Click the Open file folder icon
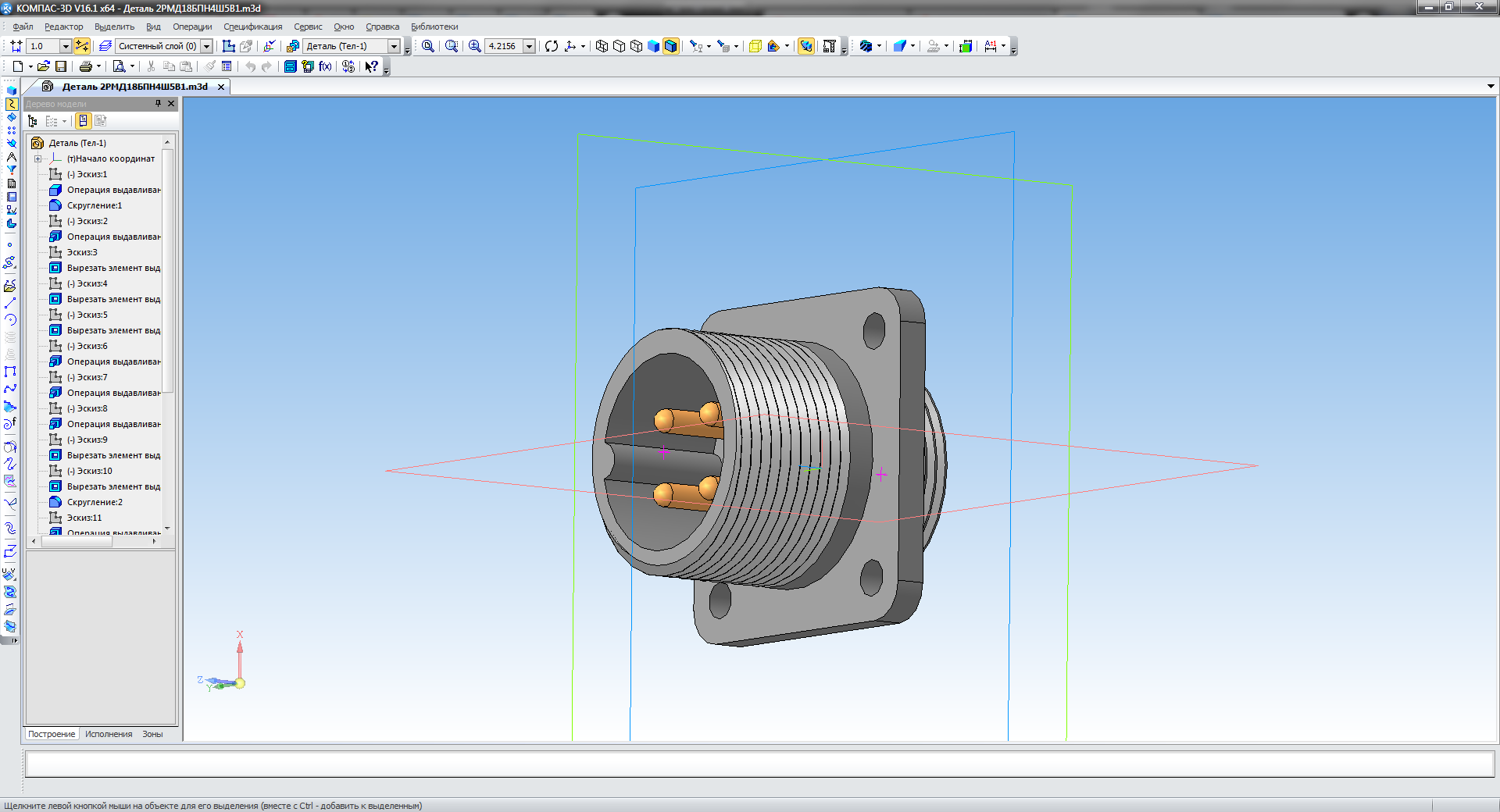1500x812 pixels. tap(44, 66)
